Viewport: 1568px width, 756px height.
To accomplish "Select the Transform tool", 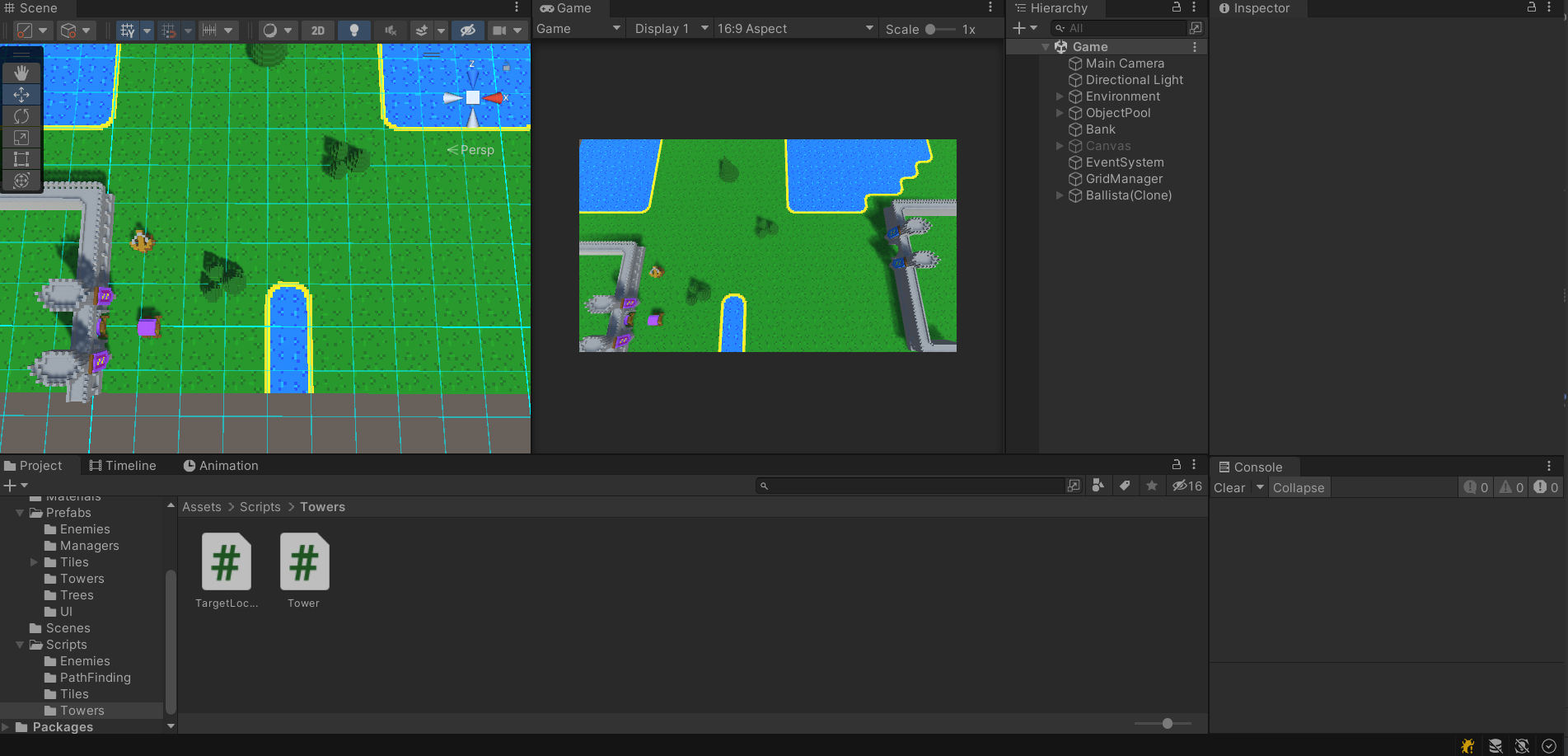I will tap(21, 181).
